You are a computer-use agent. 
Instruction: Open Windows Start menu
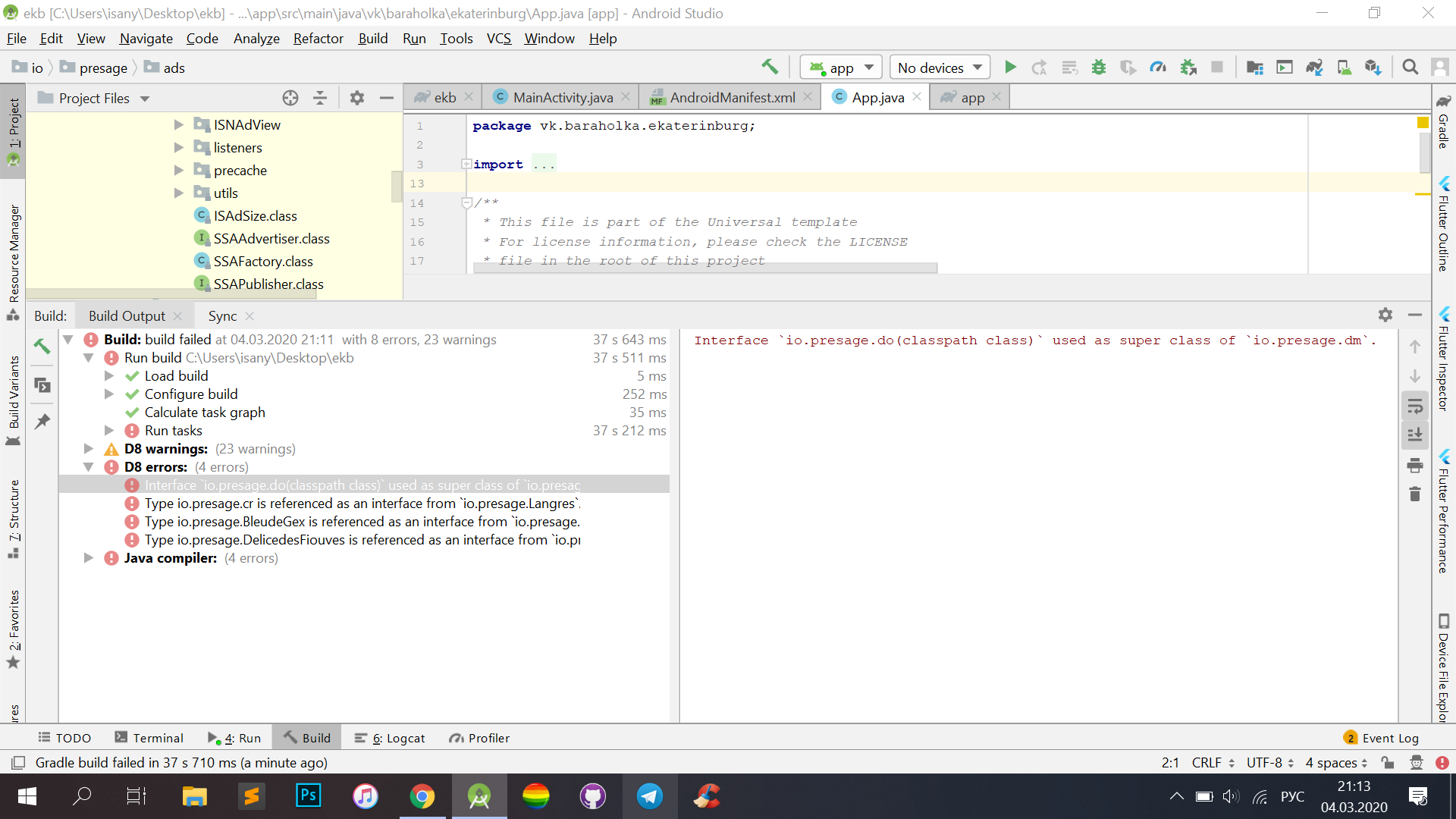pos(27,796)
